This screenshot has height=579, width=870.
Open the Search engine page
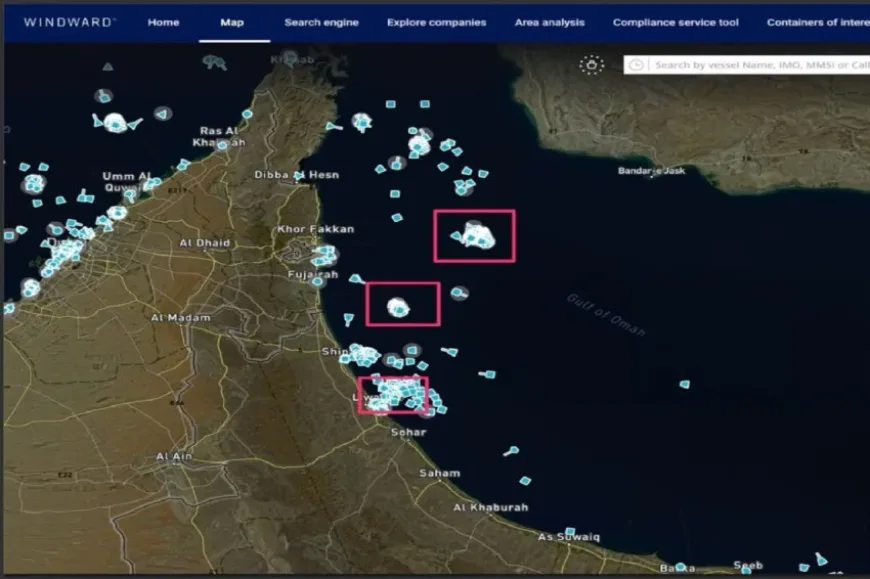(x=321, y=22)
